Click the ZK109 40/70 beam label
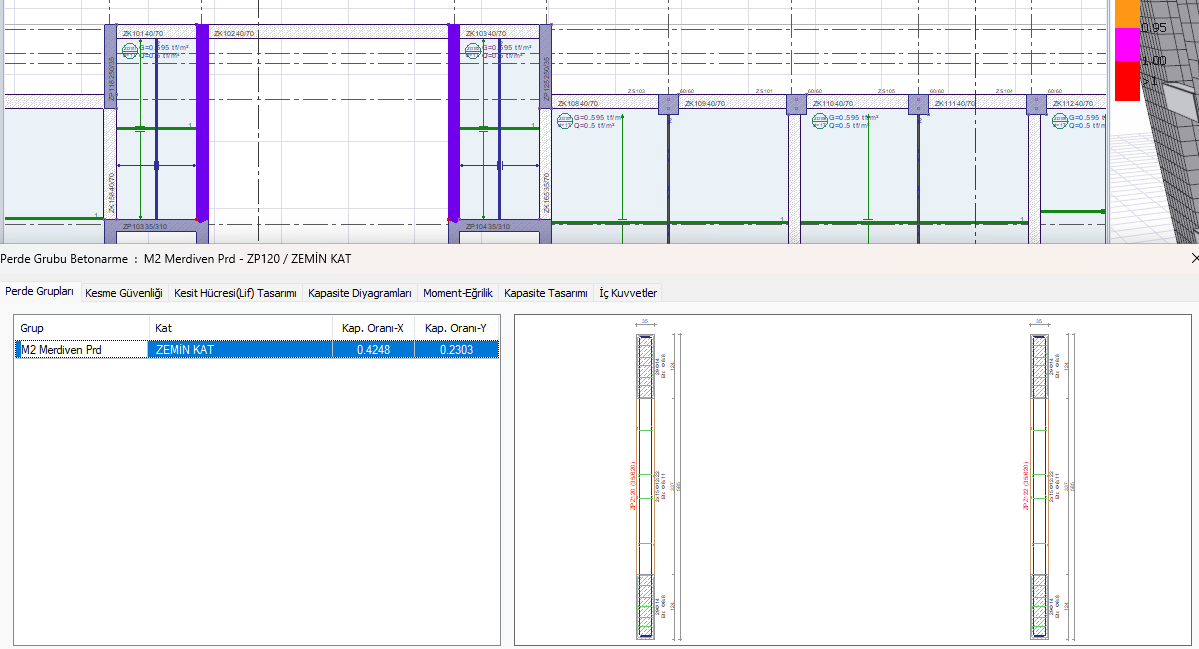Screen dimensions: 1199x649 705,103
